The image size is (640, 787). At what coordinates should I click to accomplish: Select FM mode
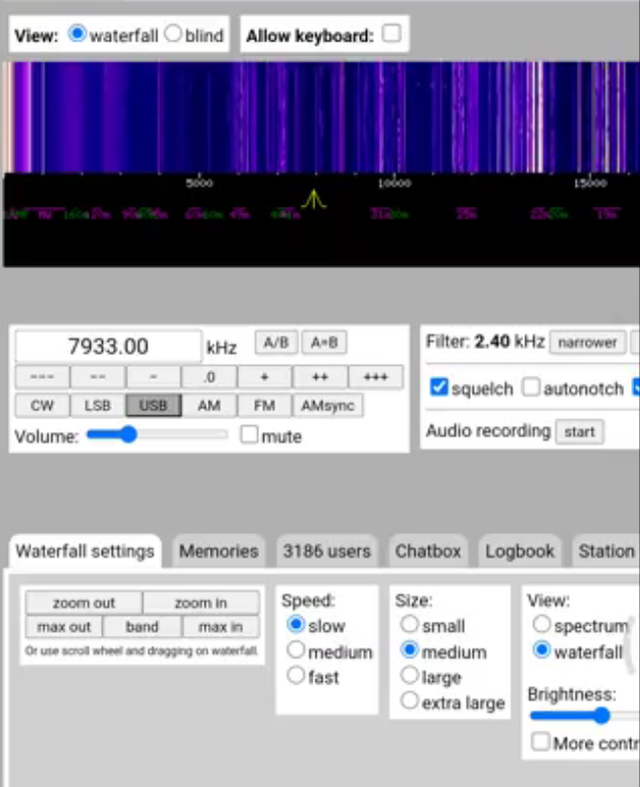265,406
